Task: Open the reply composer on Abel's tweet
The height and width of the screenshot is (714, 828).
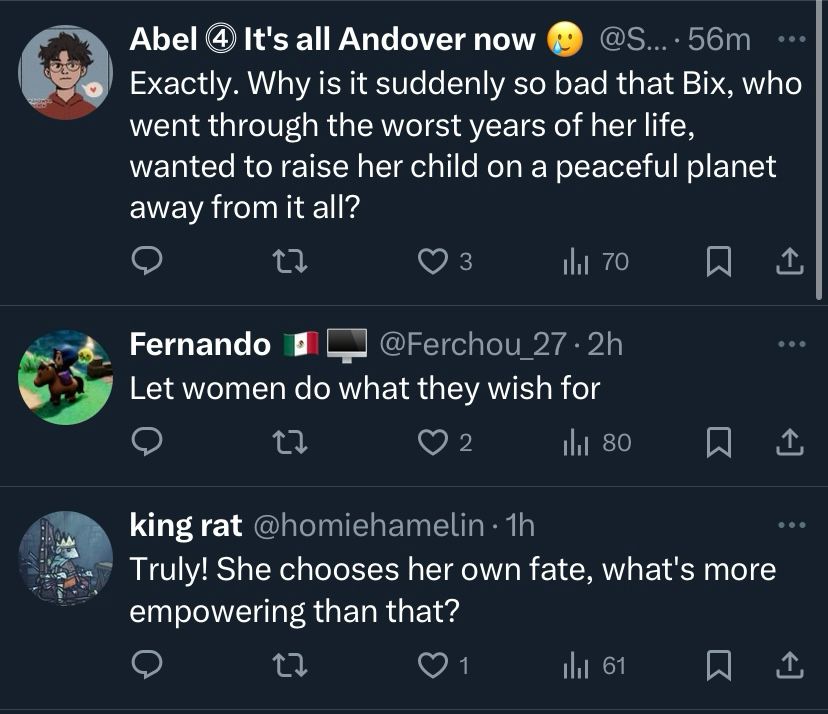Action: (x=148, y=261)
